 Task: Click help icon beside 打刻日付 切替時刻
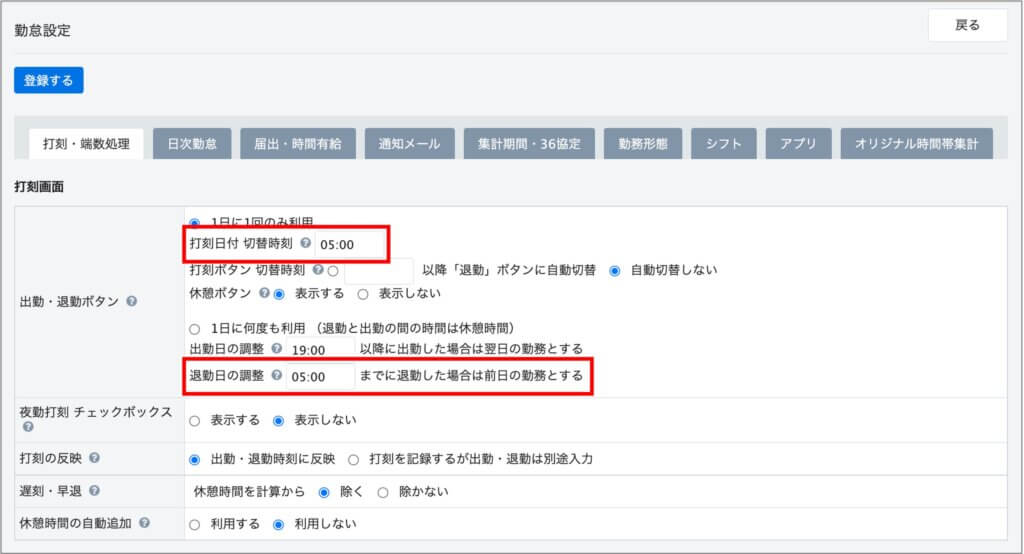[x=305, y=243]
